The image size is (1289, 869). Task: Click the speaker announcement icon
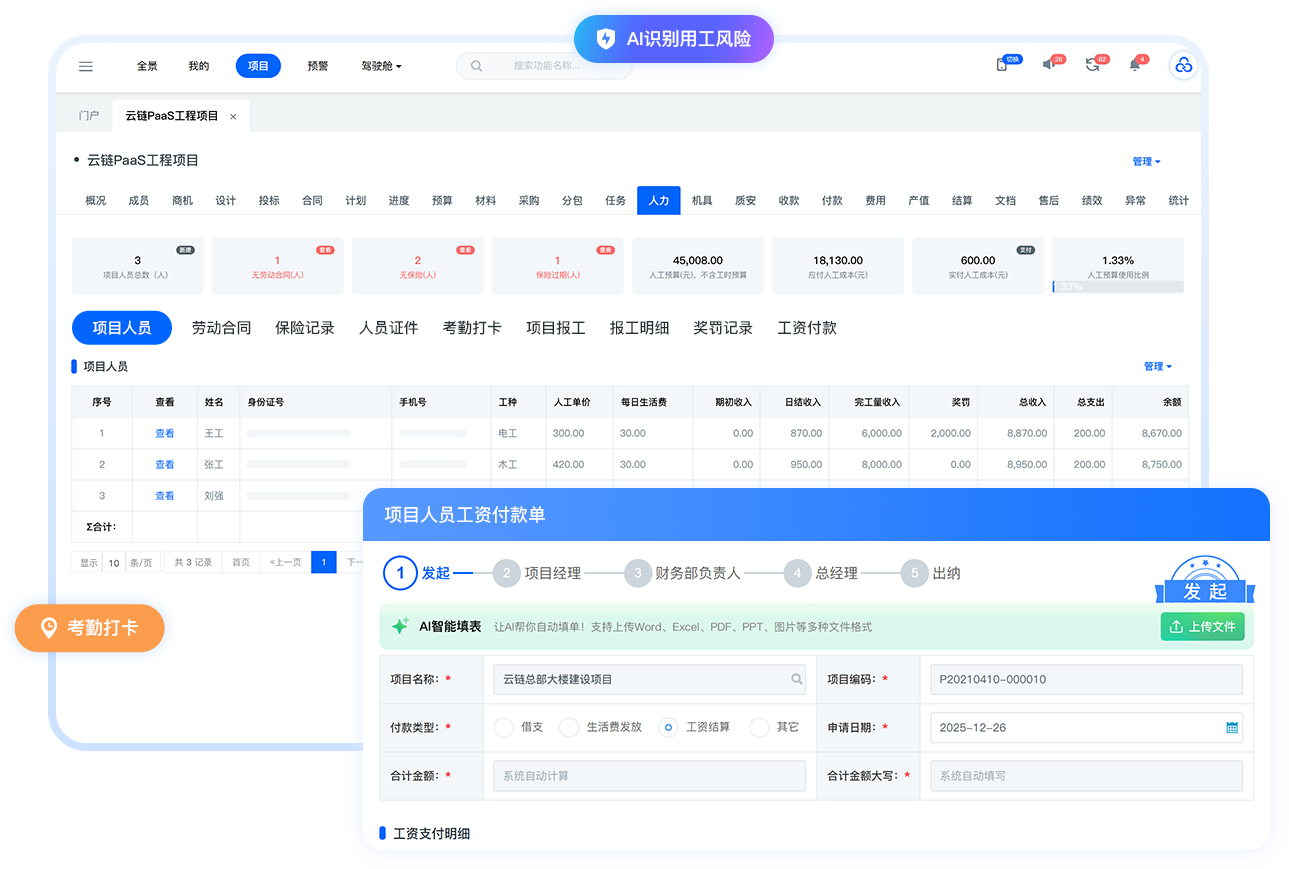pyautogui.click(x=1049, y=65)
